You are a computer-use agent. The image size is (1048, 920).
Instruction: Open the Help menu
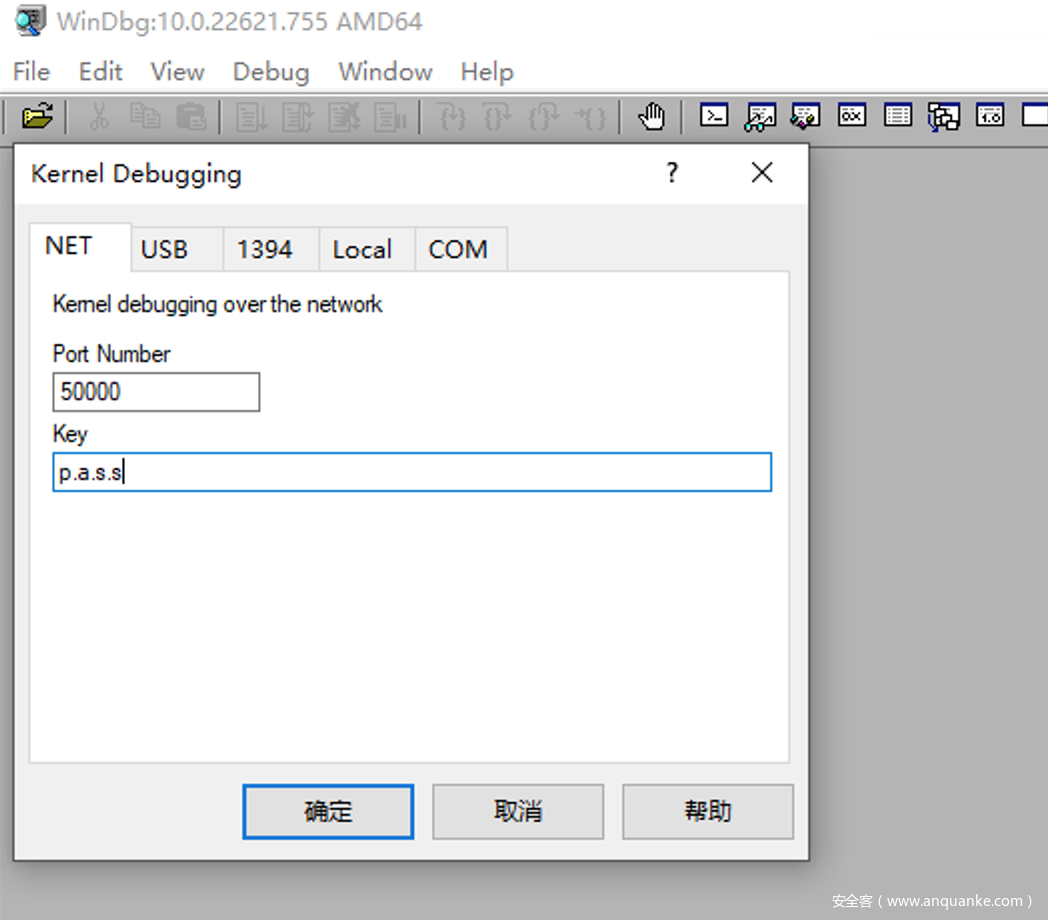coord(487,72)
